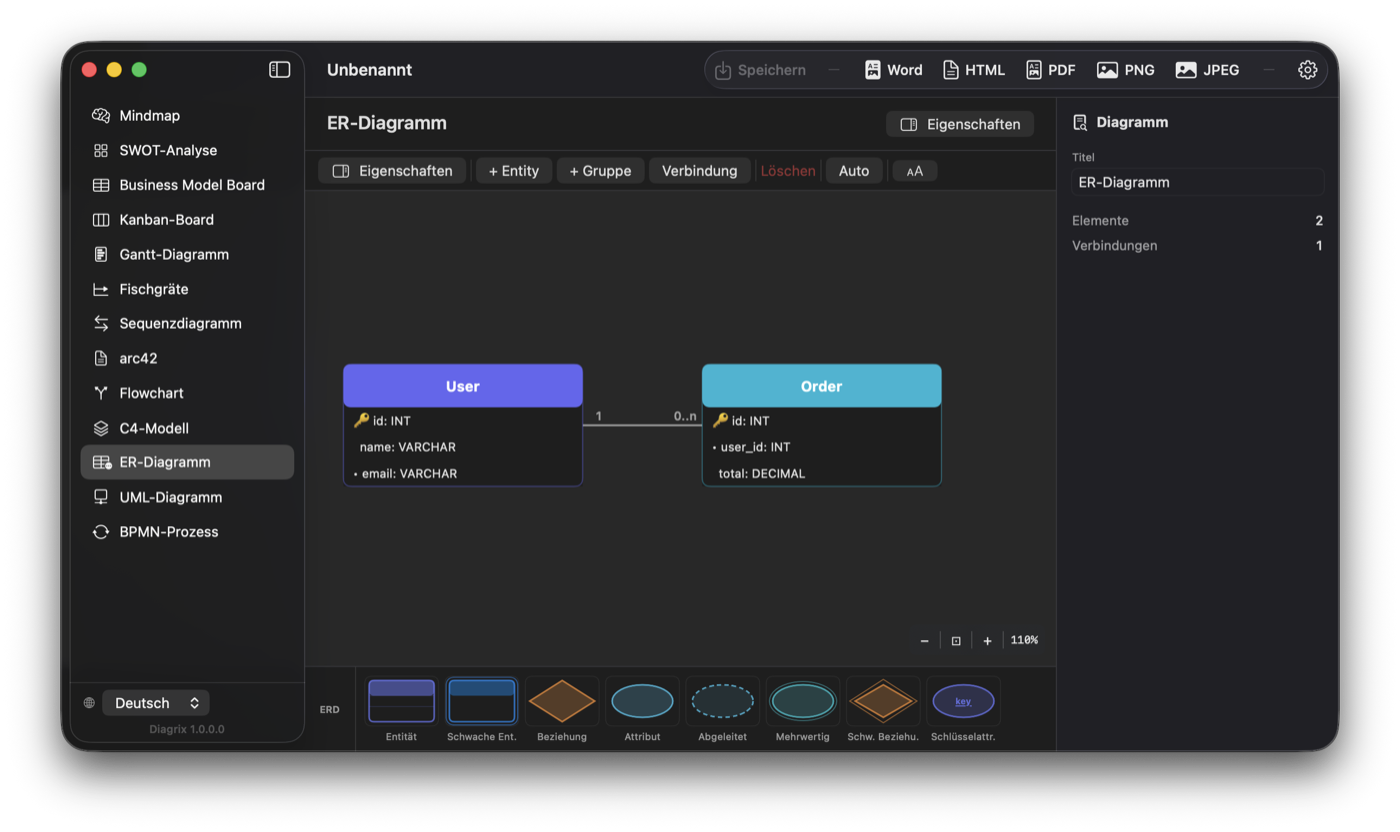
Task: Export diagram as HTML
Action: 974,70
